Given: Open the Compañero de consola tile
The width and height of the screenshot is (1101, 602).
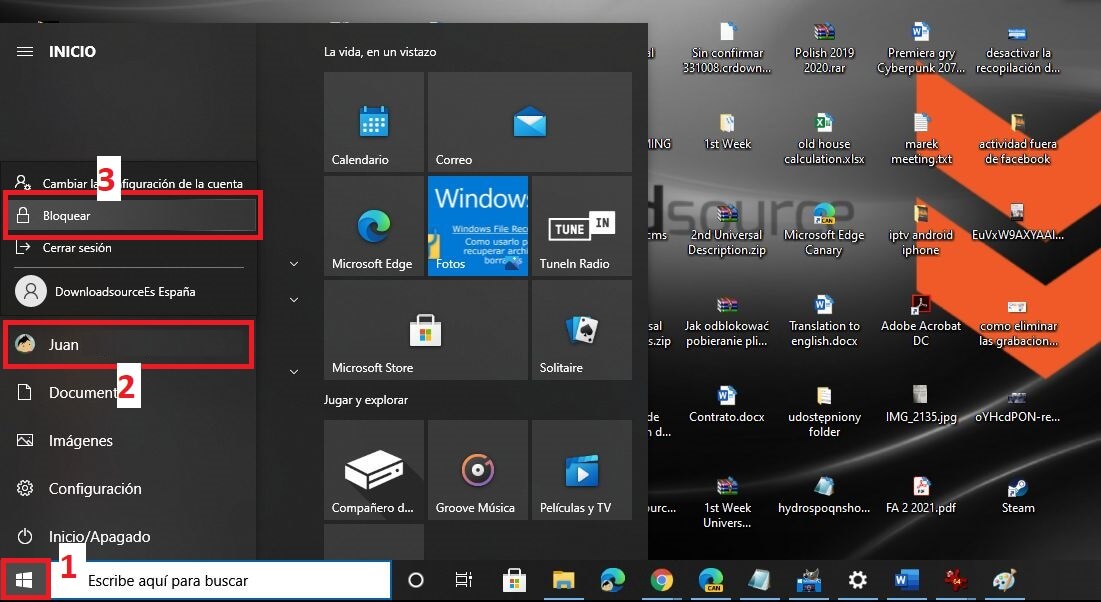Looking at the screenshot, I should click(x=374, y=470).
